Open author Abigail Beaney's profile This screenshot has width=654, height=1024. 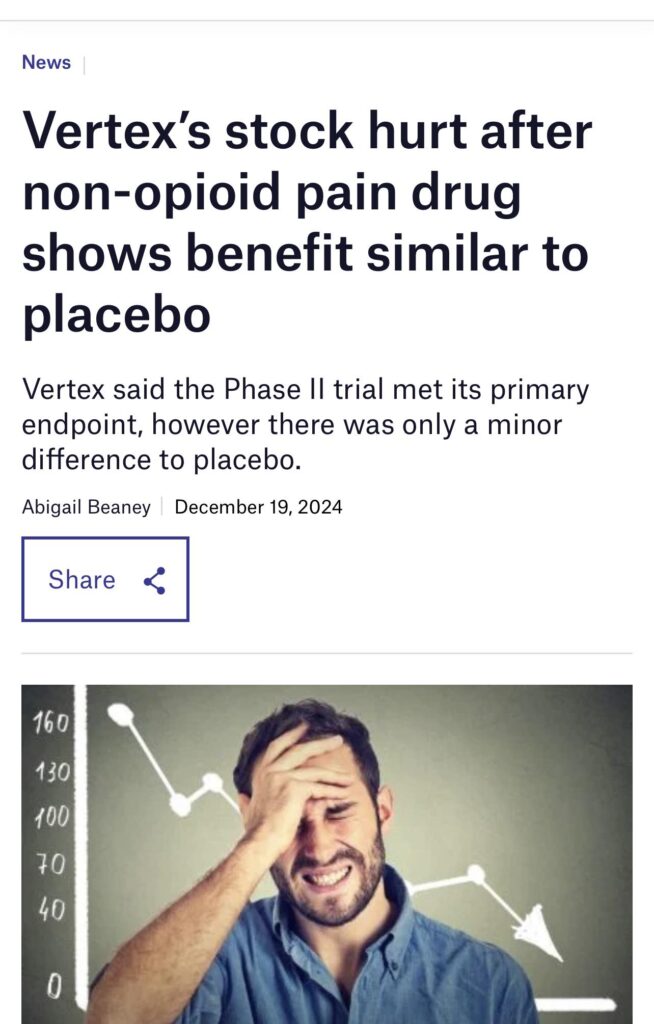(x=86, y=507)
